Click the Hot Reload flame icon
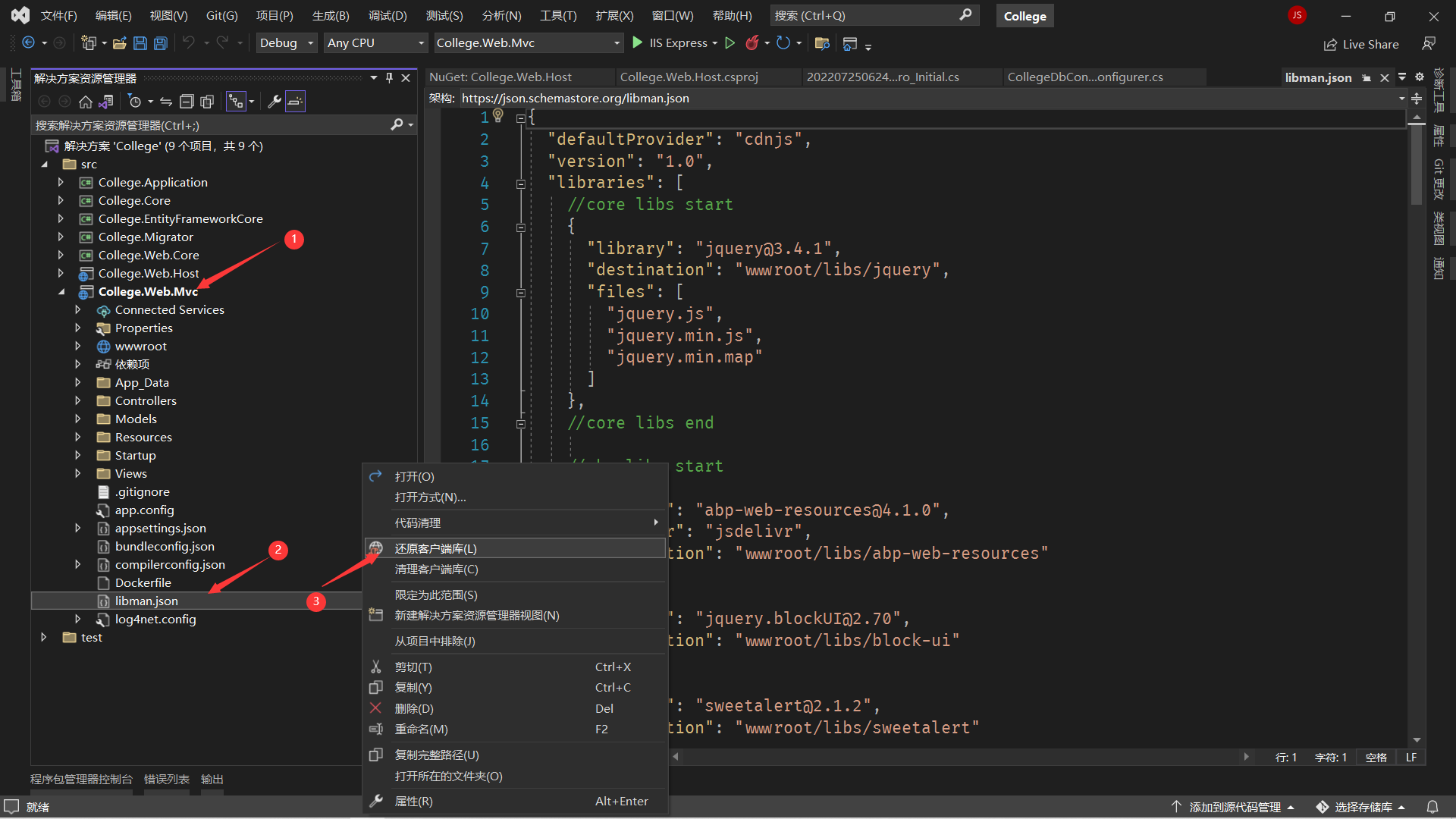This screenshot has height=819, width=1456. tap(752, 43)
